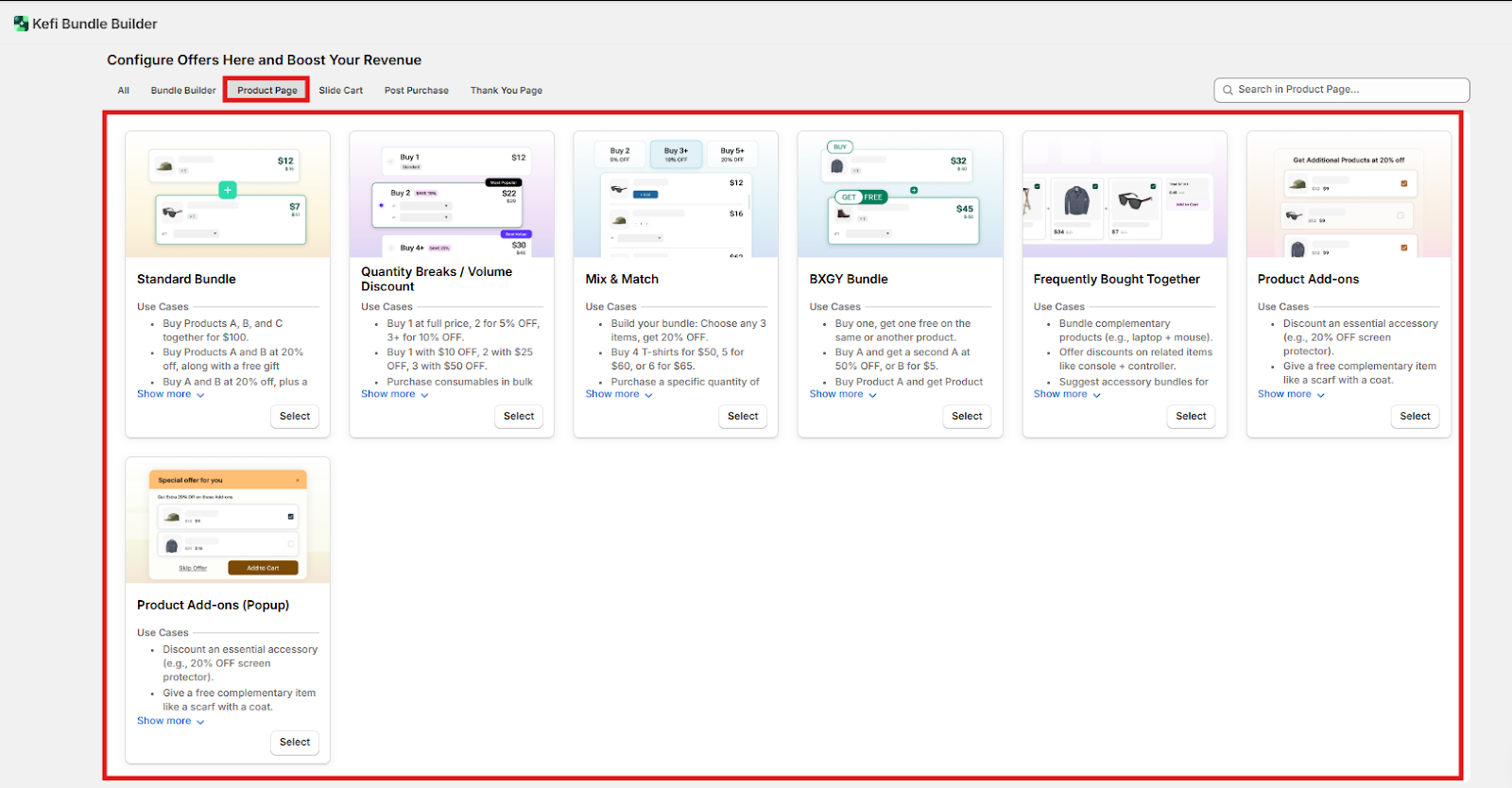
Task: Click the Standard Bundle preview image
Action: [228, 195]
